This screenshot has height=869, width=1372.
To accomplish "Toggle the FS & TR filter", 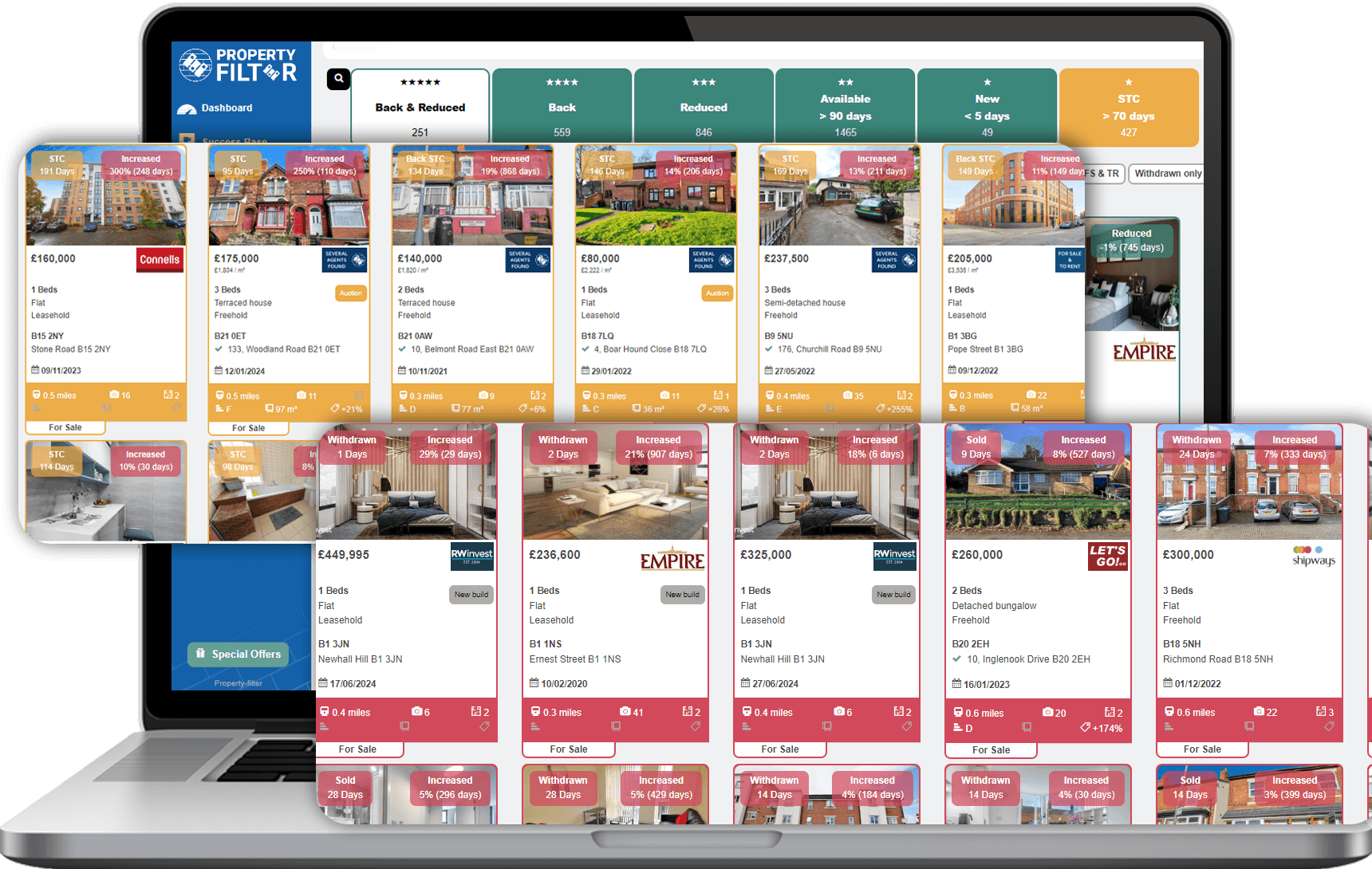I will (x=1104, y=173).
